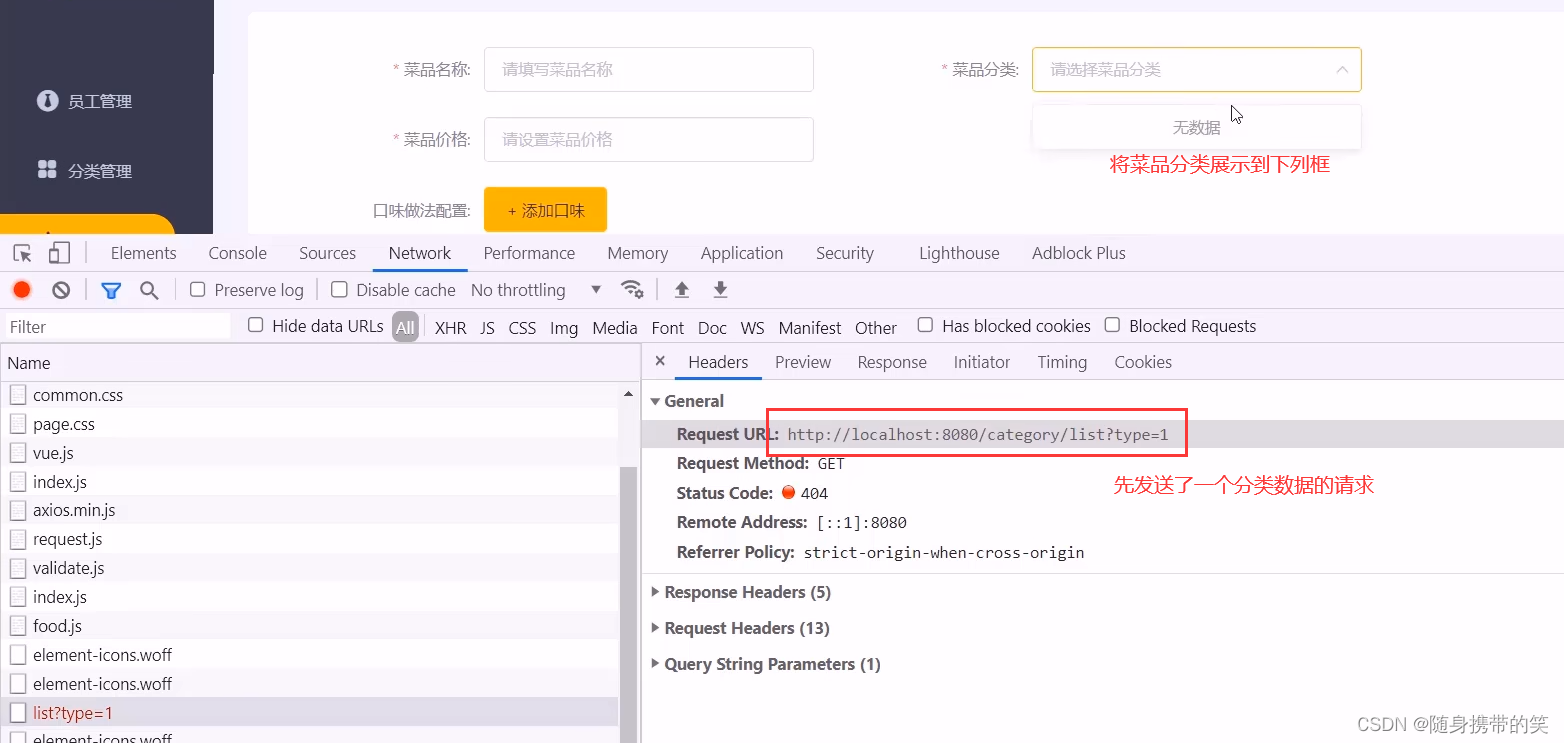Open the No throttling dropdown
This screenshot has height=743, width=1564.
point(536,290)
